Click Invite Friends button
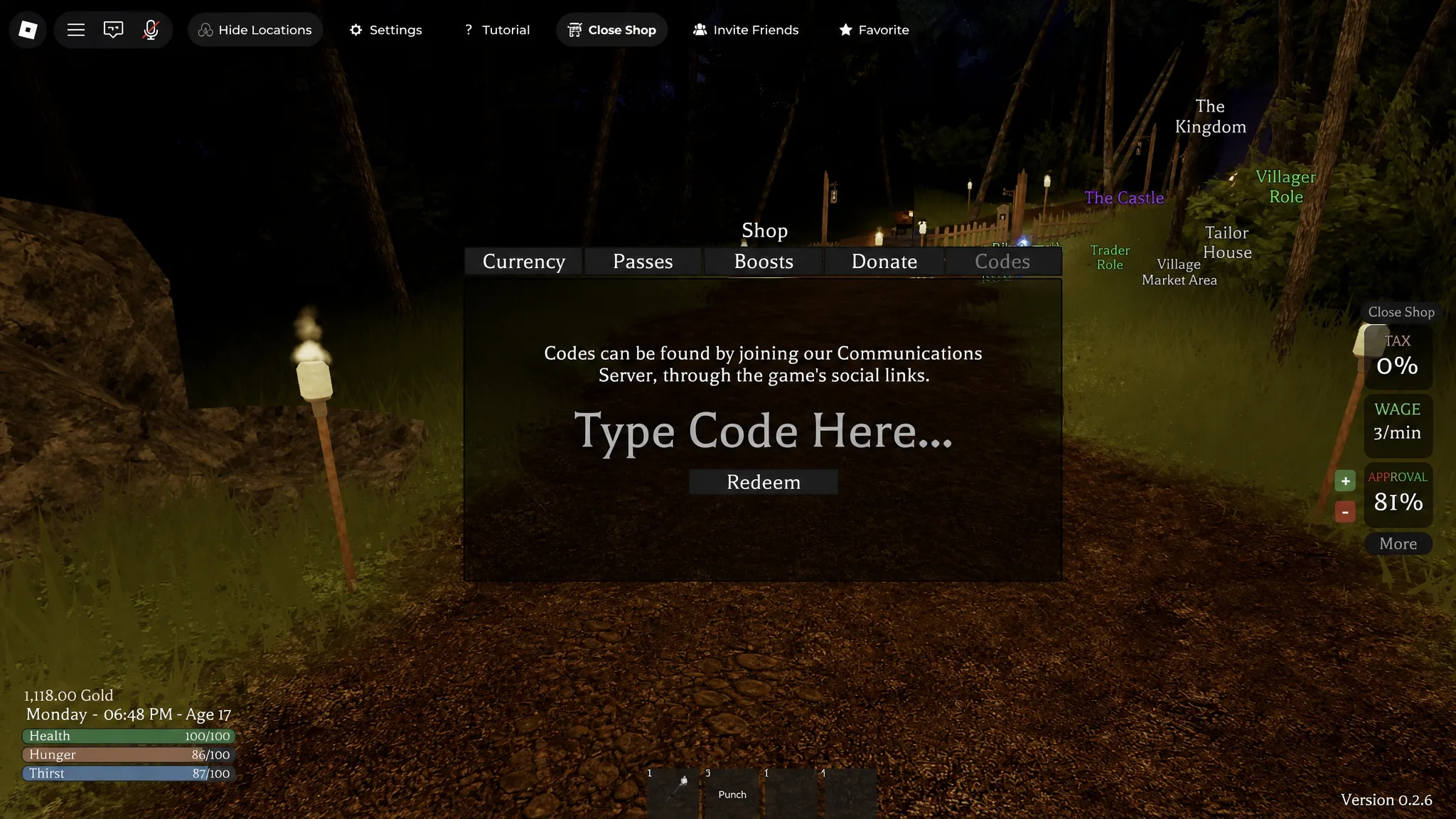 pos(746,30)
